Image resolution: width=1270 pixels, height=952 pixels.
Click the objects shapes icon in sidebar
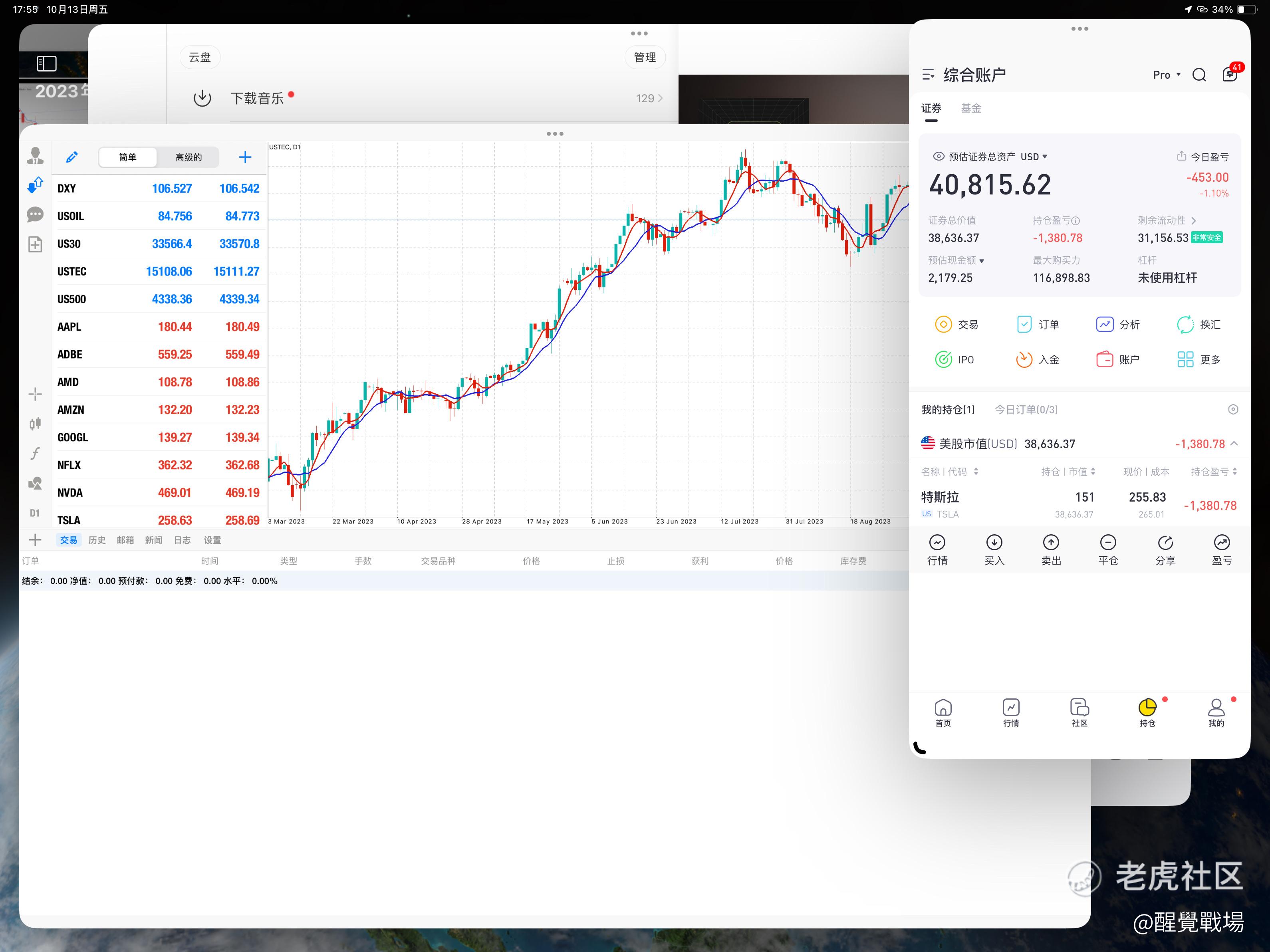[x=35, y=484]
